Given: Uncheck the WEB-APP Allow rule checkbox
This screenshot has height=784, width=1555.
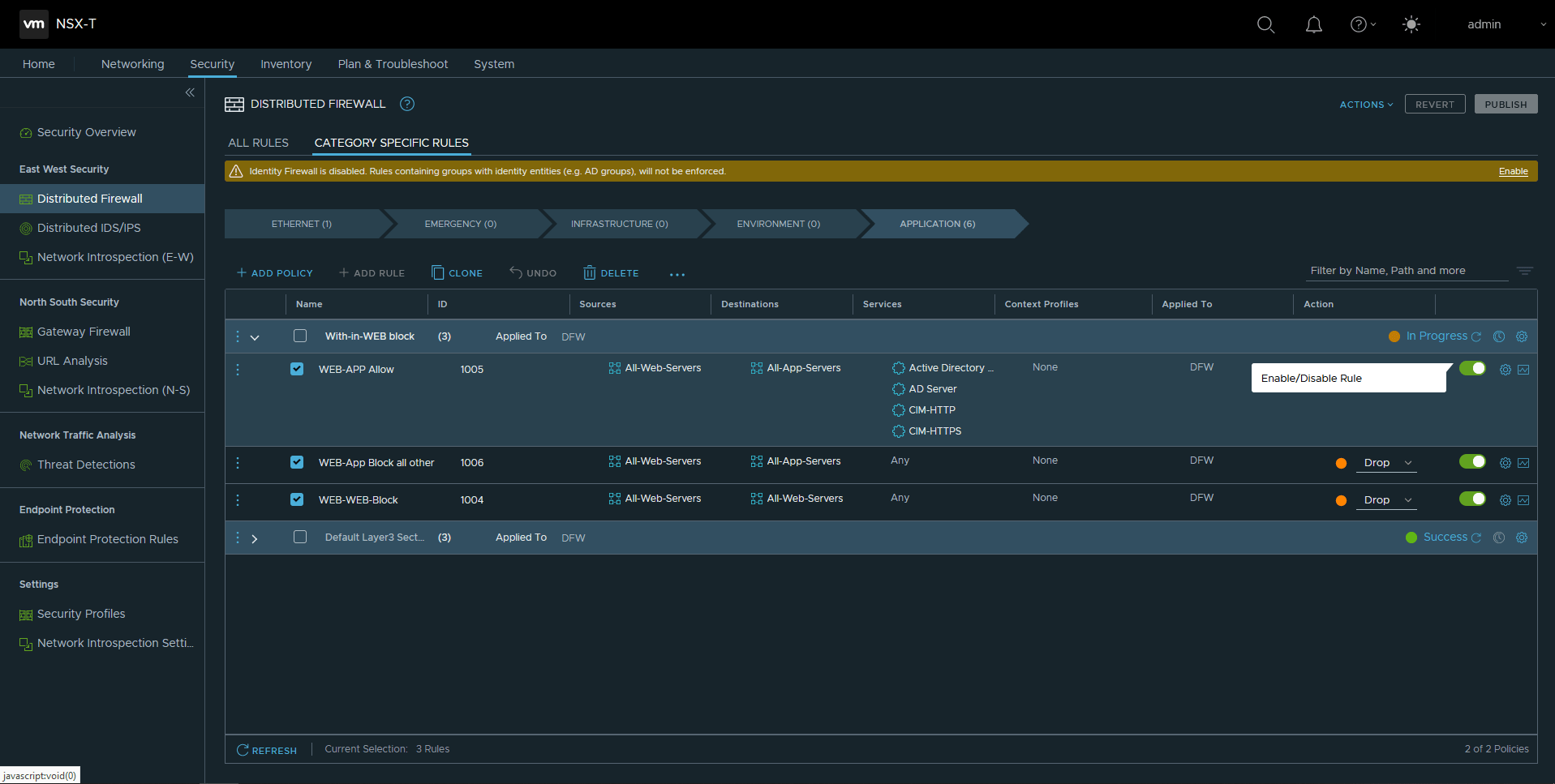Looking at the screenshot, I should click(297, 369).
